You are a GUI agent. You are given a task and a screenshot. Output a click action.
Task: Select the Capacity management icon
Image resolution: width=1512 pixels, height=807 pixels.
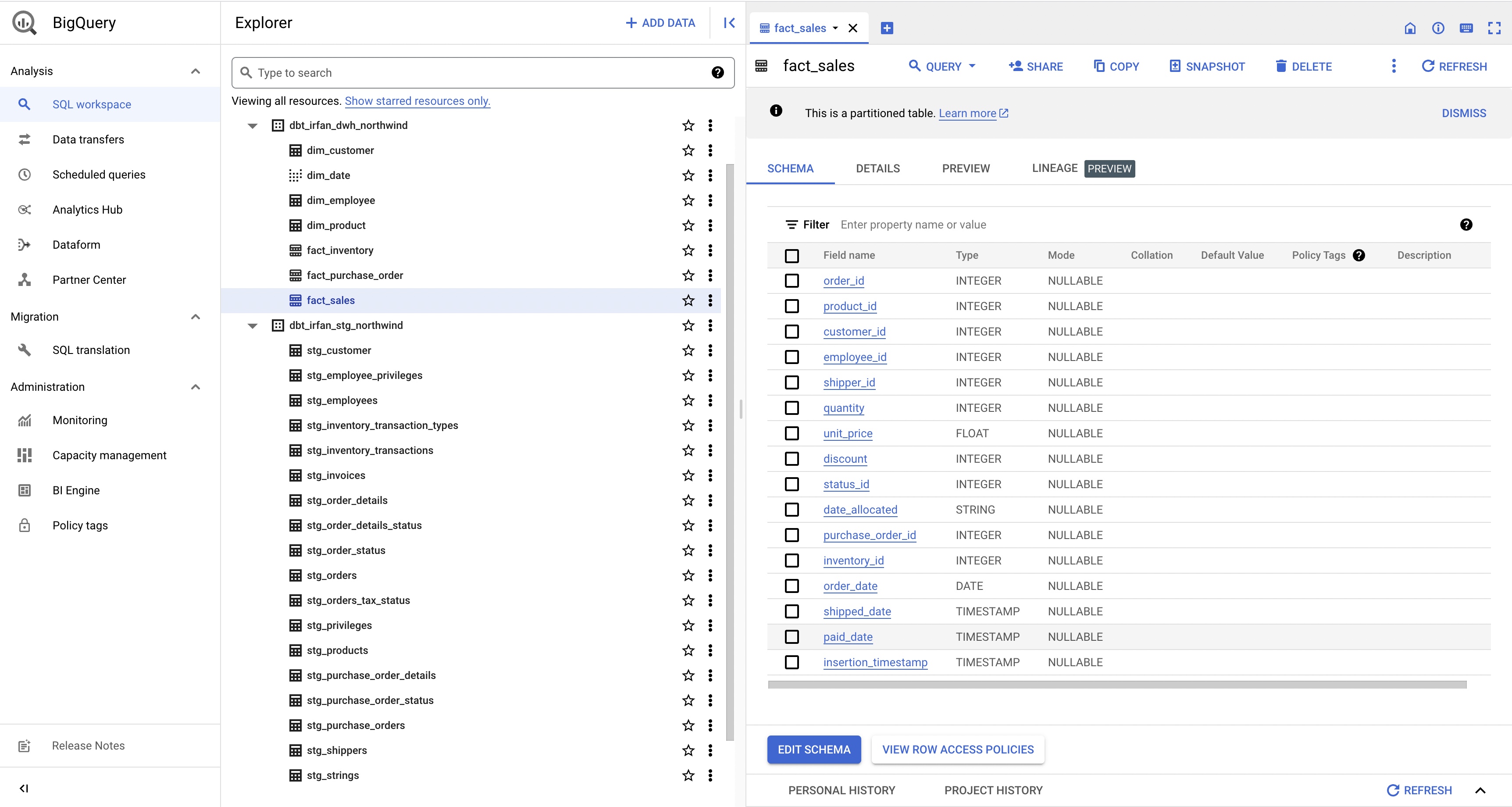25,455
